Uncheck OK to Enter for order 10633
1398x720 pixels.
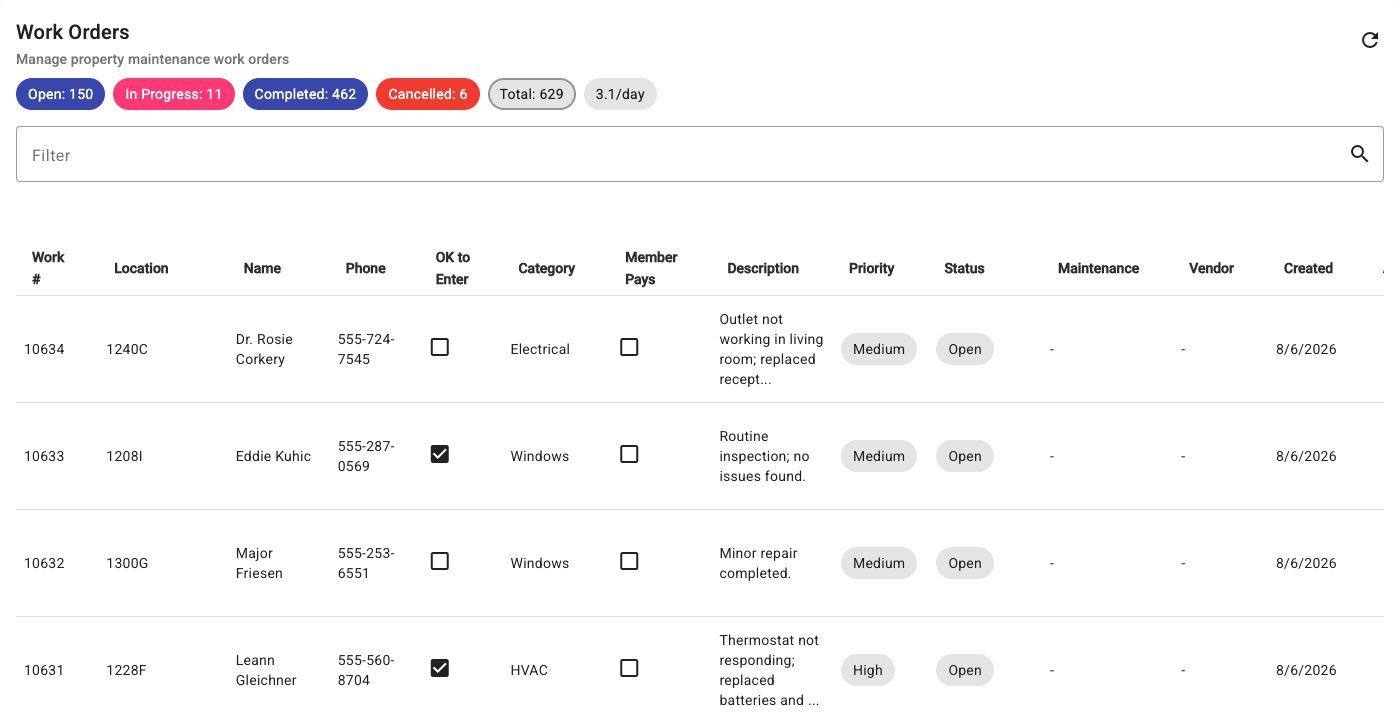[x=439, y=454]
